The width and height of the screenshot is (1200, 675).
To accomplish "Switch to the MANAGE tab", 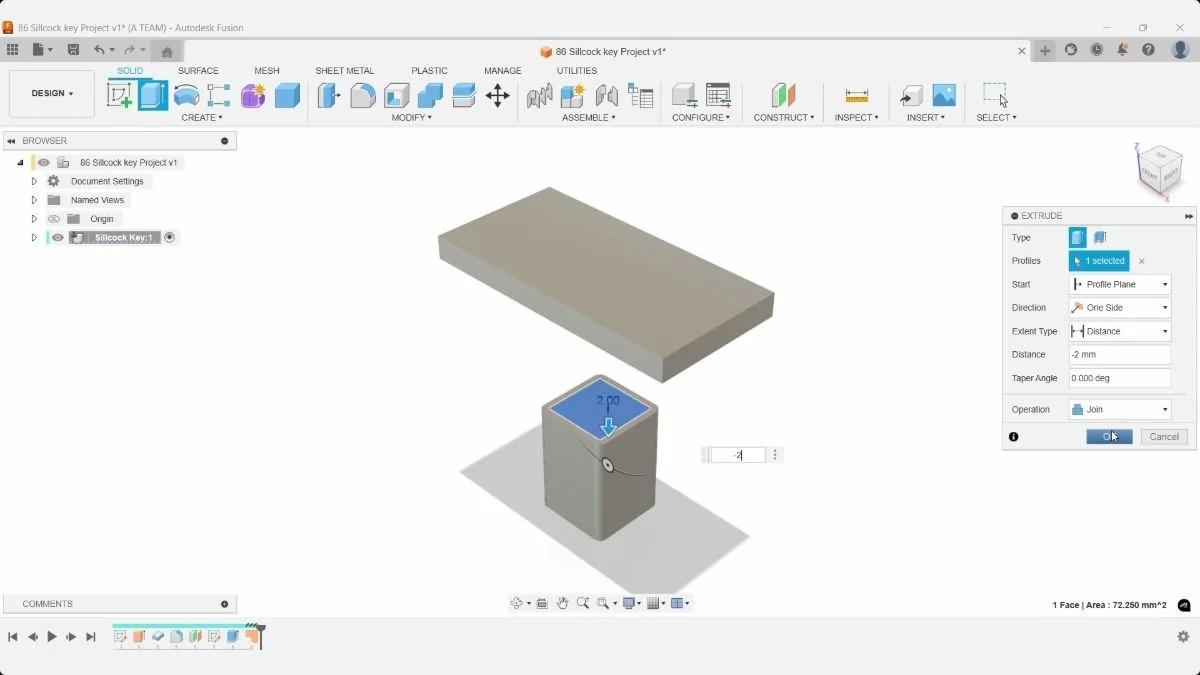I will pos(503,71).
